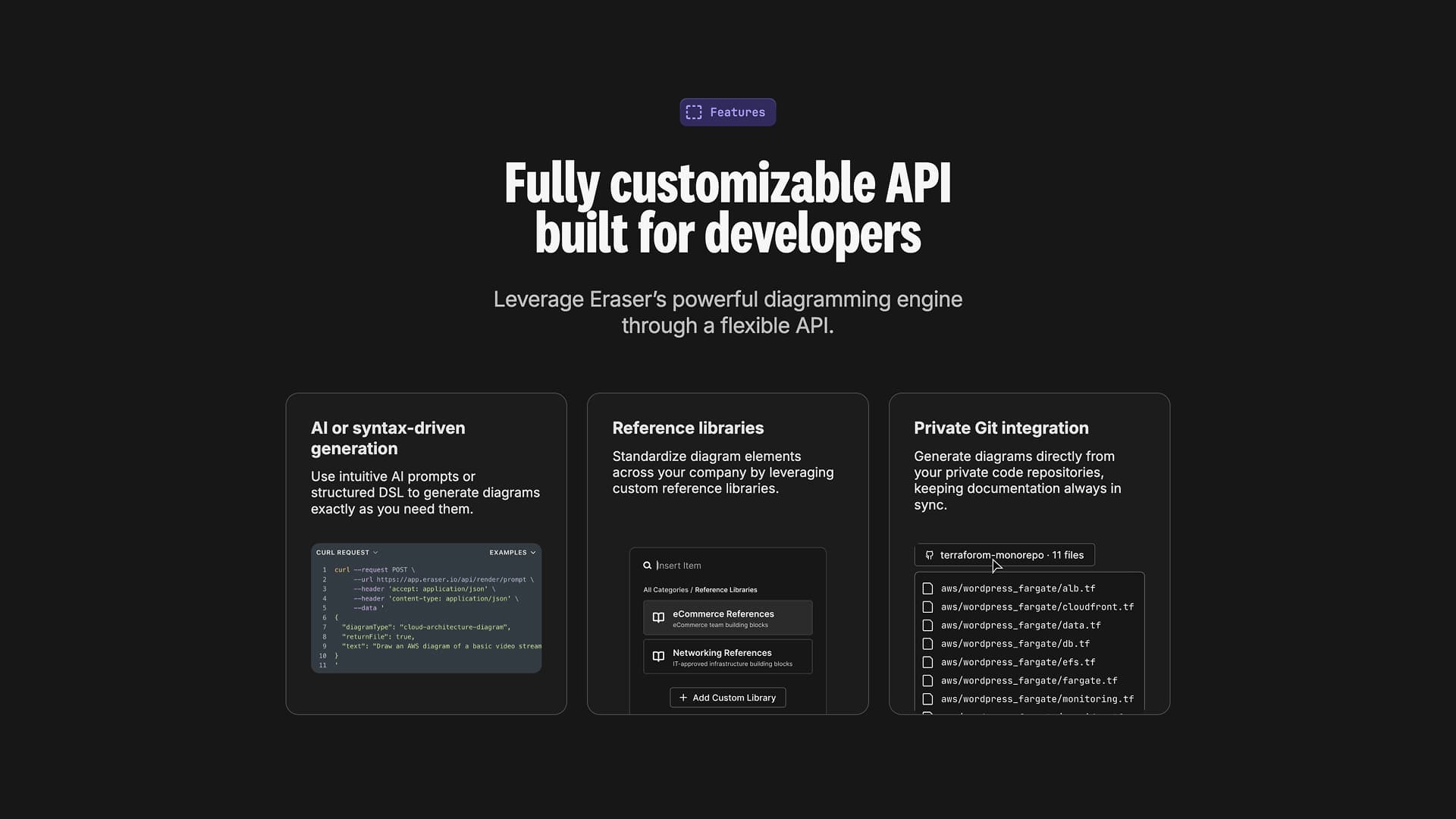Screen dimensions: 1456x819
Task: Click the search magnifier icon
Action: click(x=648, y=566)
